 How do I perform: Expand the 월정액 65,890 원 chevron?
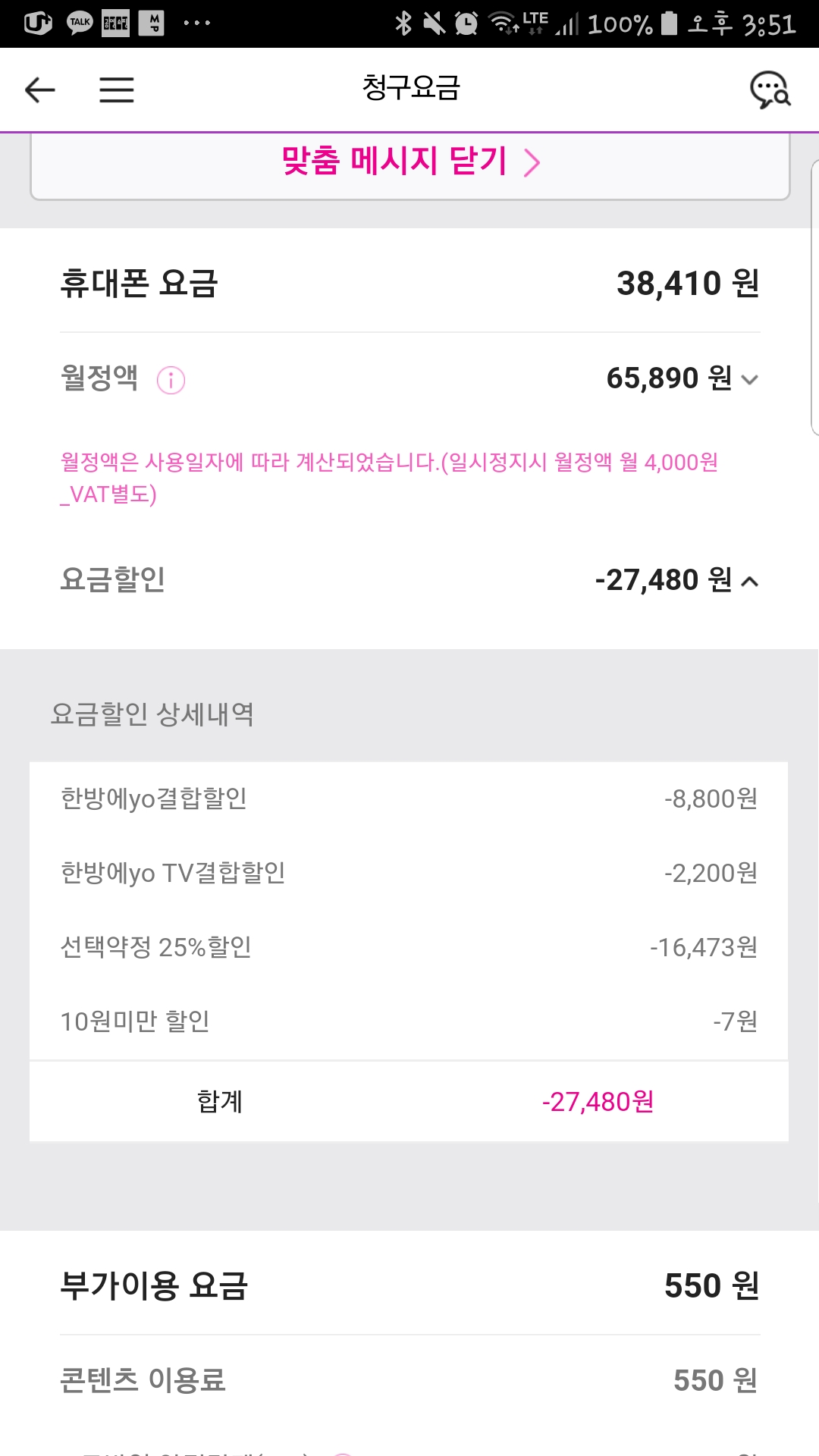tap(749, 380)
